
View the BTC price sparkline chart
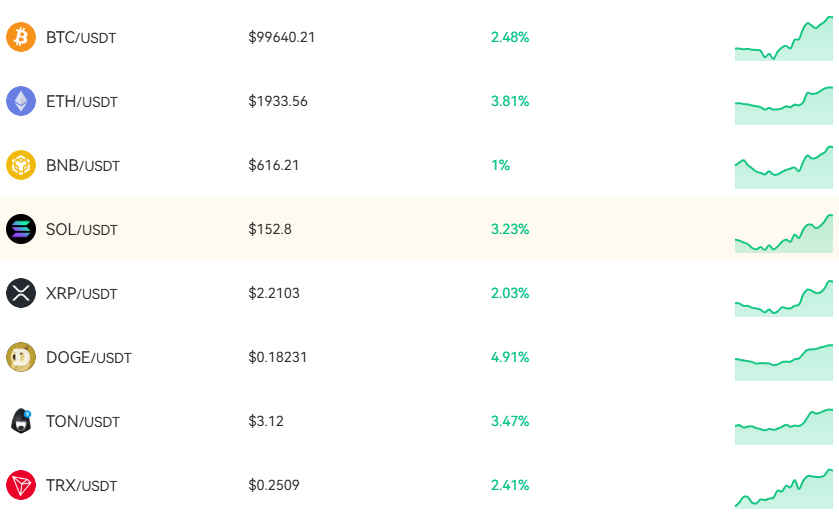coord(784,39)
